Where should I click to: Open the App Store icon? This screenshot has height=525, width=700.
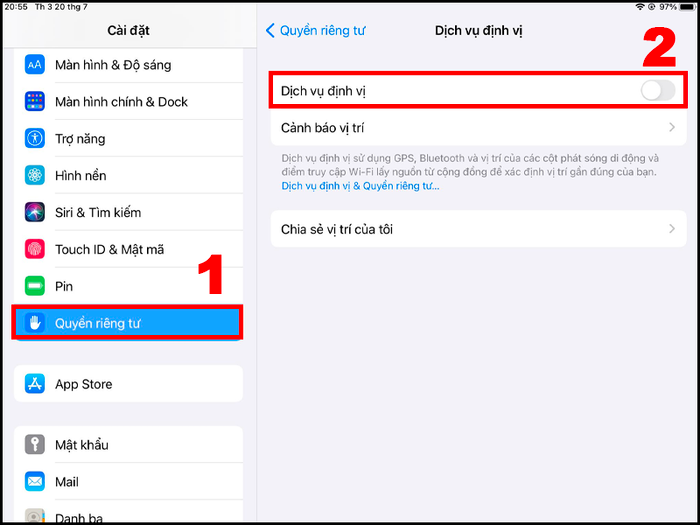[35, 384]
